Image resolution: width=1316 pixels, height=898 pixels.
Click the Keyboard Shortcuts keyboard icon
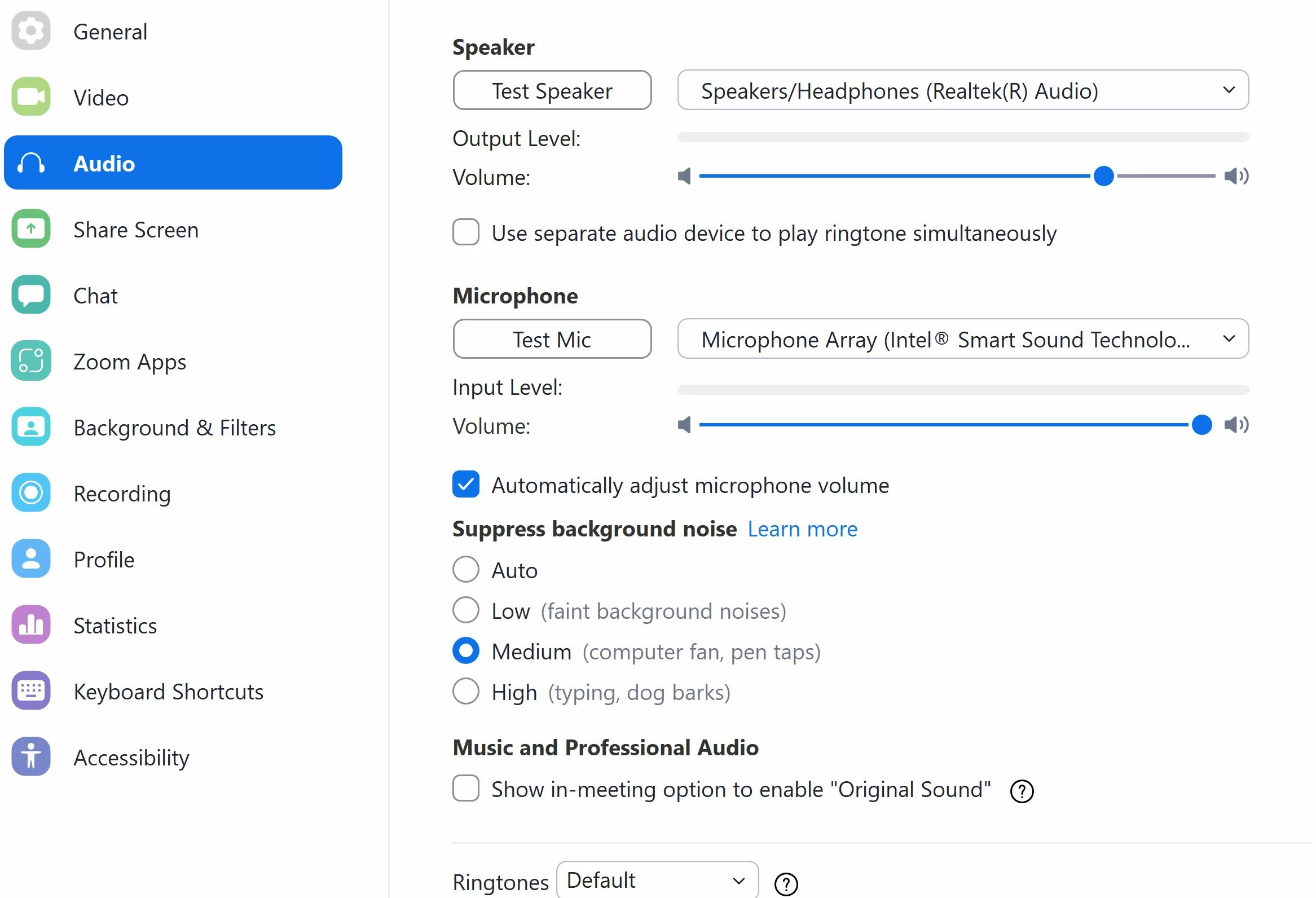(x=30, y=691)
